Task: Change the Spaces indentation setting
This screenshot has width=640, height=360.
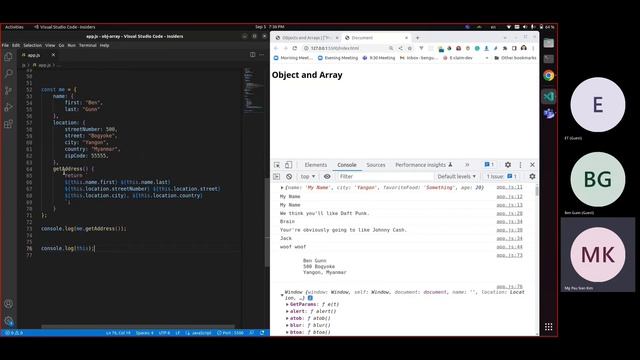Action: pos(144,333)
